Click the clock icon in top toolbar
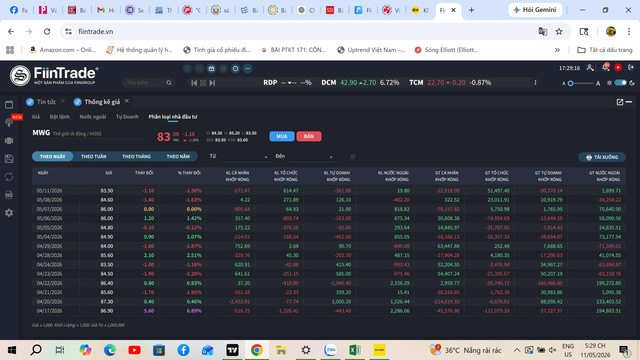Viewport: 640px width, 360px height. point(236,69)
